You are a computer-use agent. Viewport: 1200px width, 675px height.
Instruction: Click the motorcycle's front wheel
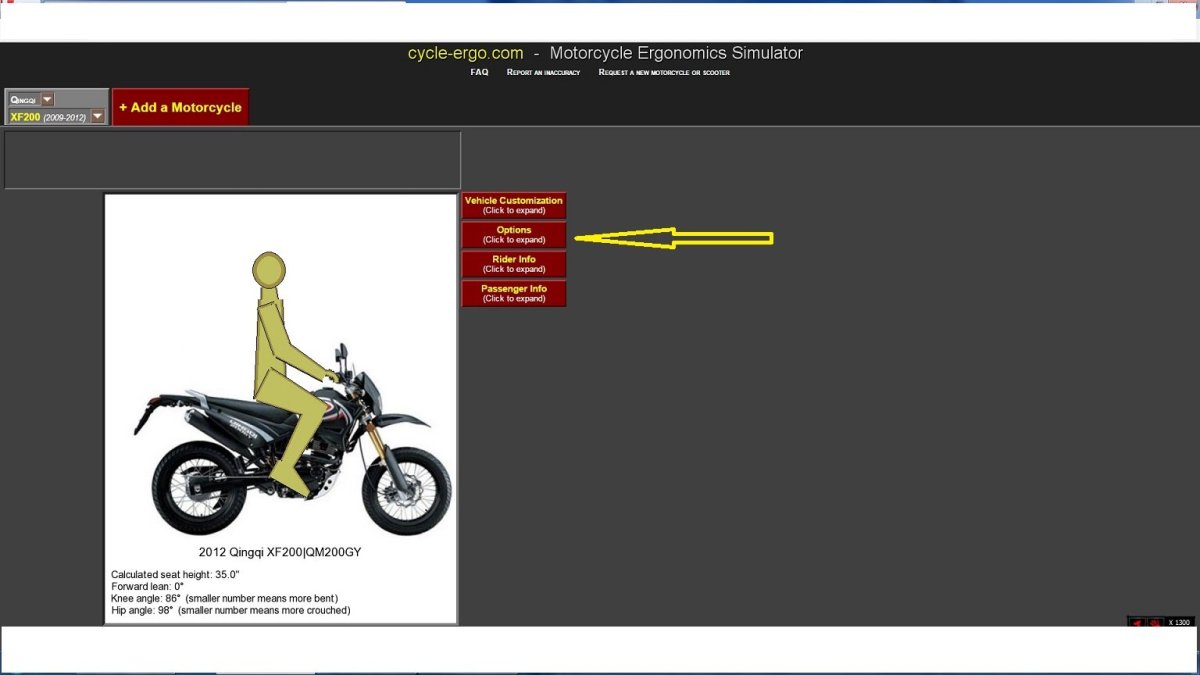407,487
